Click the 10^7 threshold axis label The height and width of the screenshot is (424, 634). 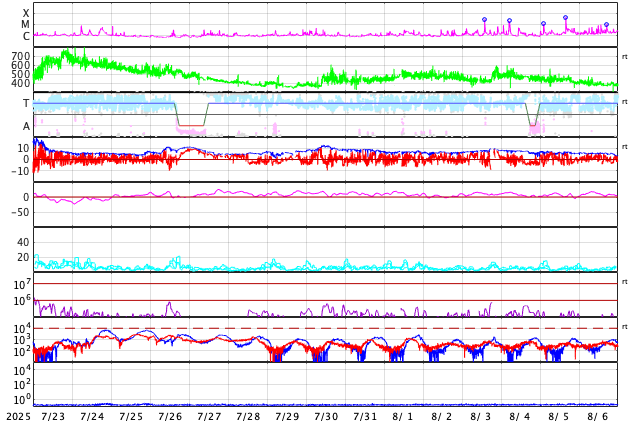pyautogui.click(x=22, y=284)
